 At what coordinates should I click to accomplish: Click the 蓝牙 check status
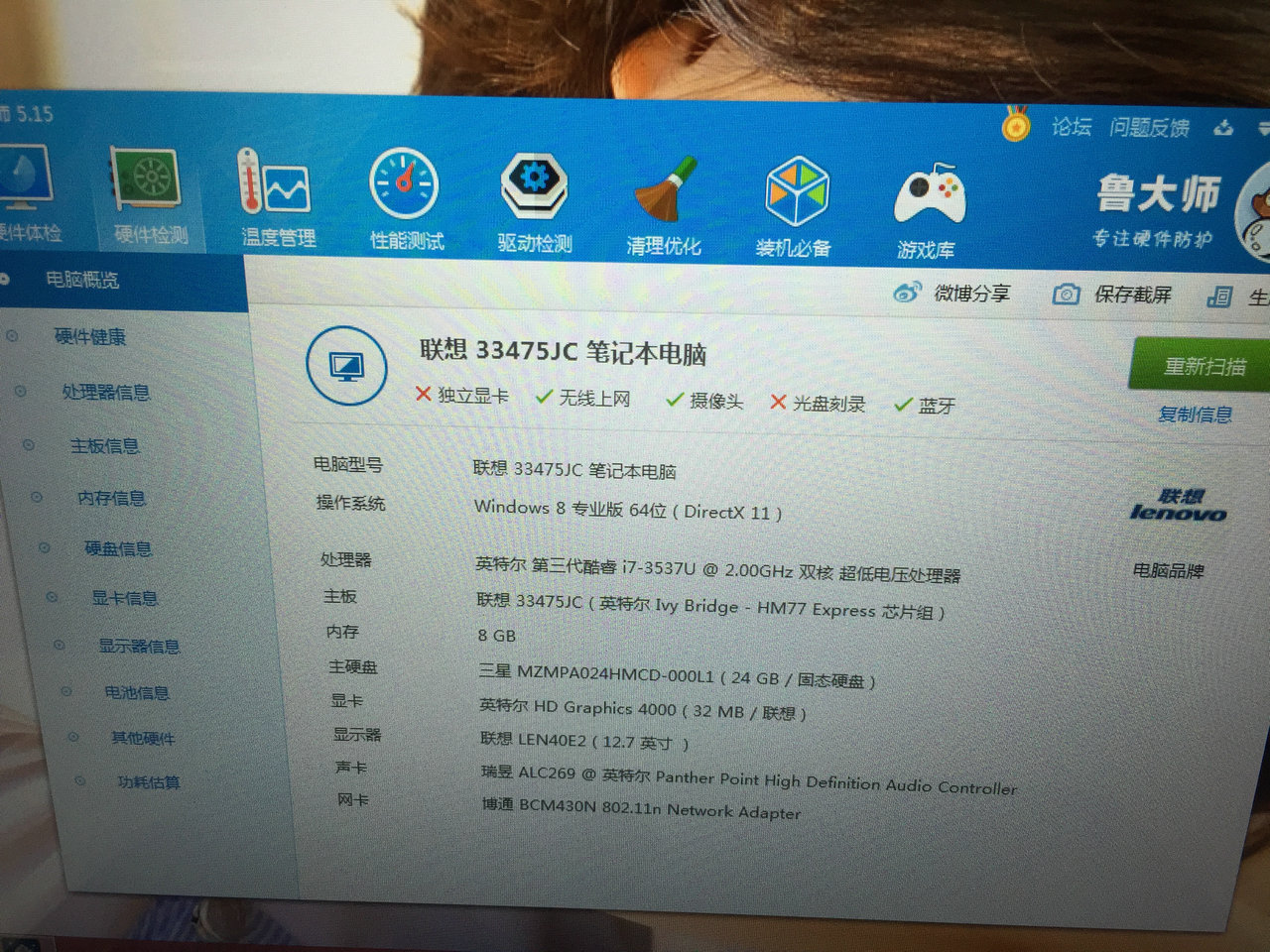(925, 406)
